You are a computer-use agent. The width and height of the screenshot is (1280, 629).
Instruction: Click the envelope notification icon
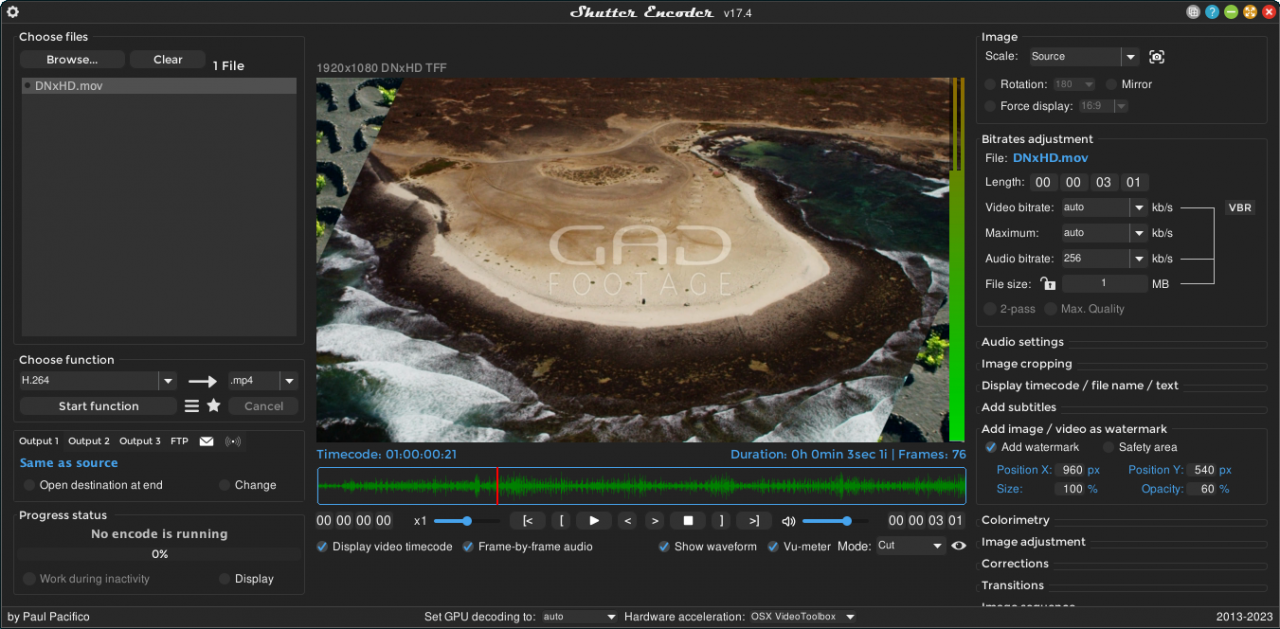coord(206,441)
